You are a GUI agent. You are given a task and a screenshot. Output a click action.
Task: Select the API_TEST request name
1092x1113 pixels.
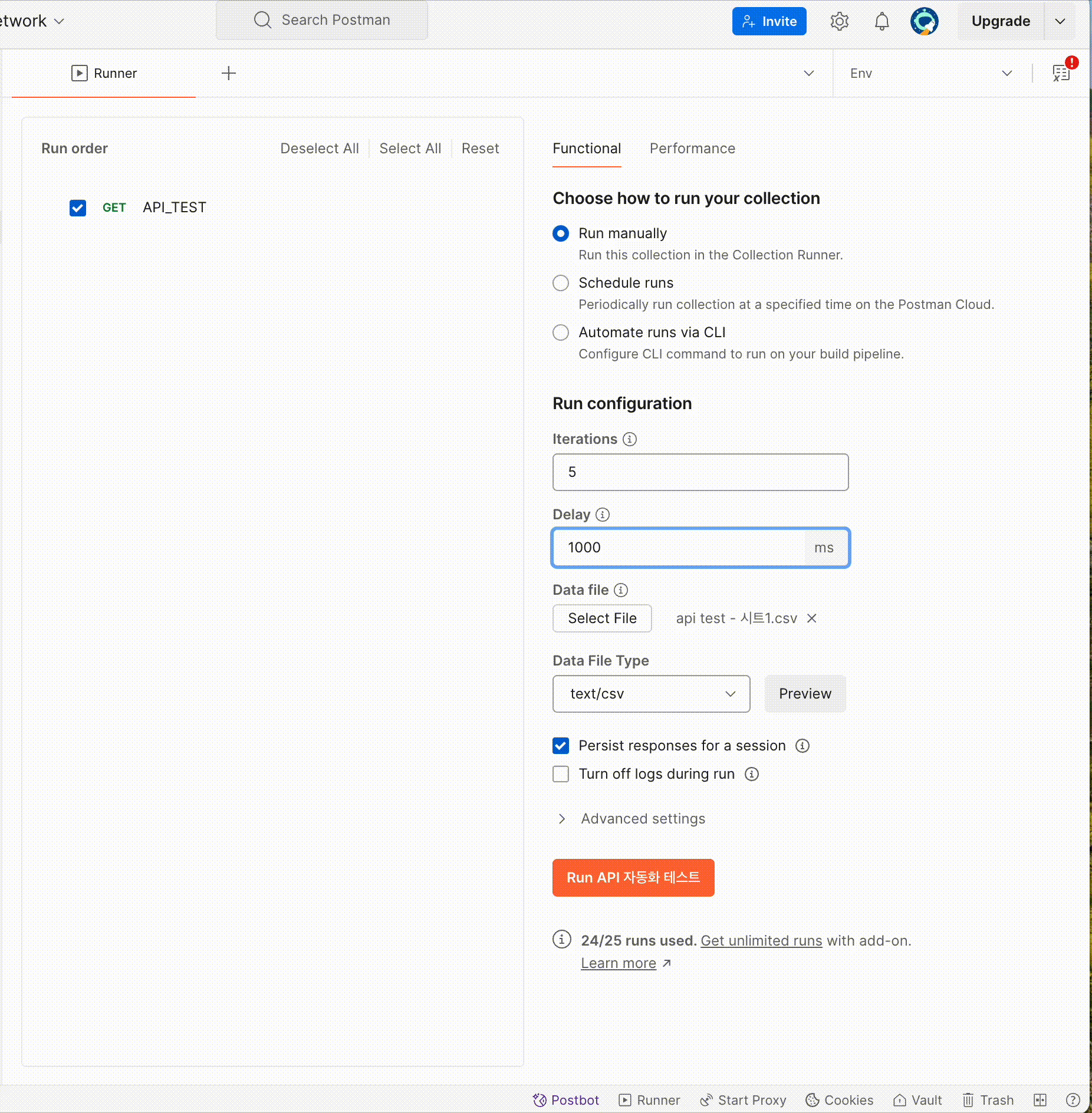[175, 208]
